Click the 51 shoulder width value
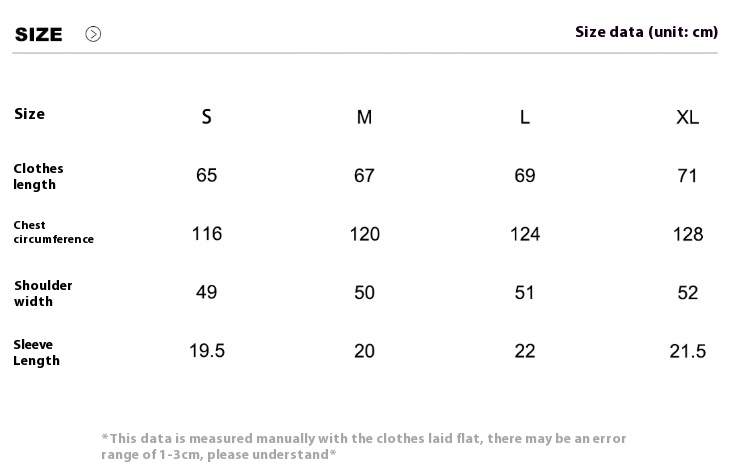The height and width of the screenshot is (475, 736). (x=524, y=292)
